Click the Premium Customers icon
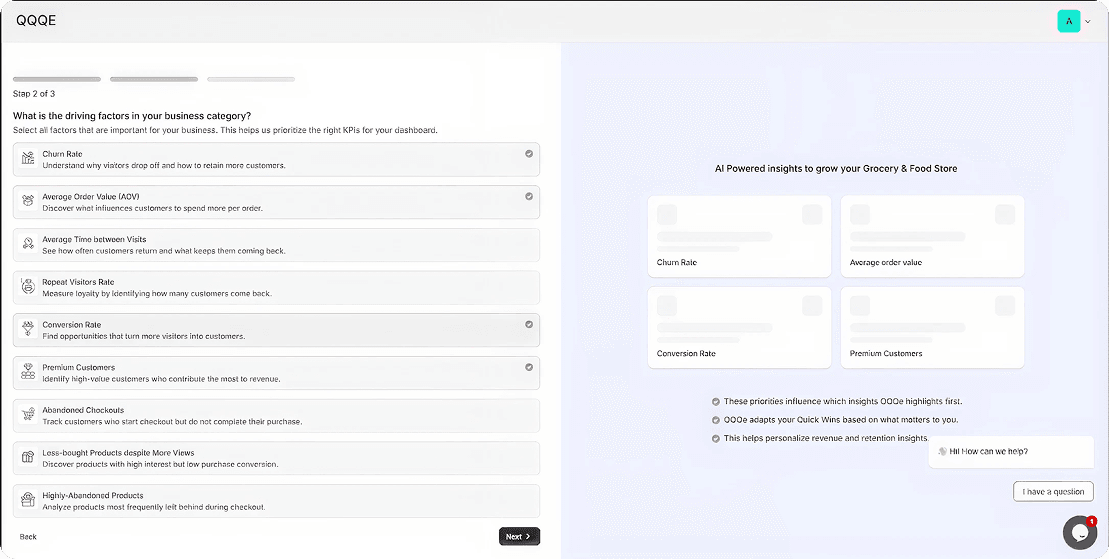 tap(28, 371)
